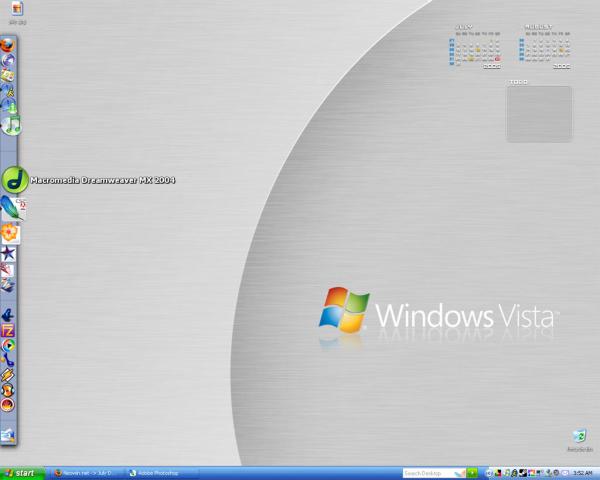600x480 pixels.
Task: Launch FileZilla from the dock
Action: [x=8, y=330]
